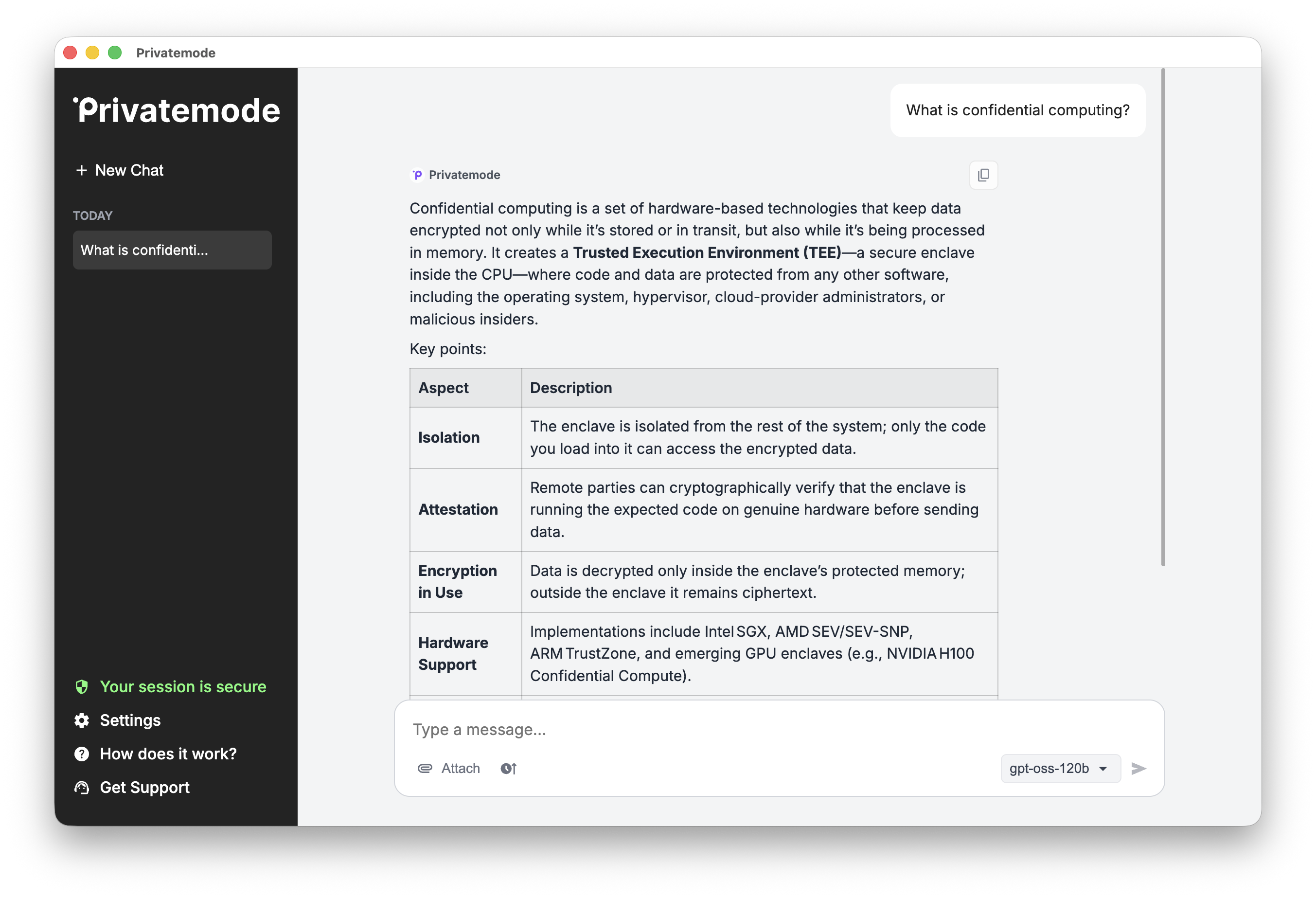
Task: Click the Get Support label
Action: (144, 788)
